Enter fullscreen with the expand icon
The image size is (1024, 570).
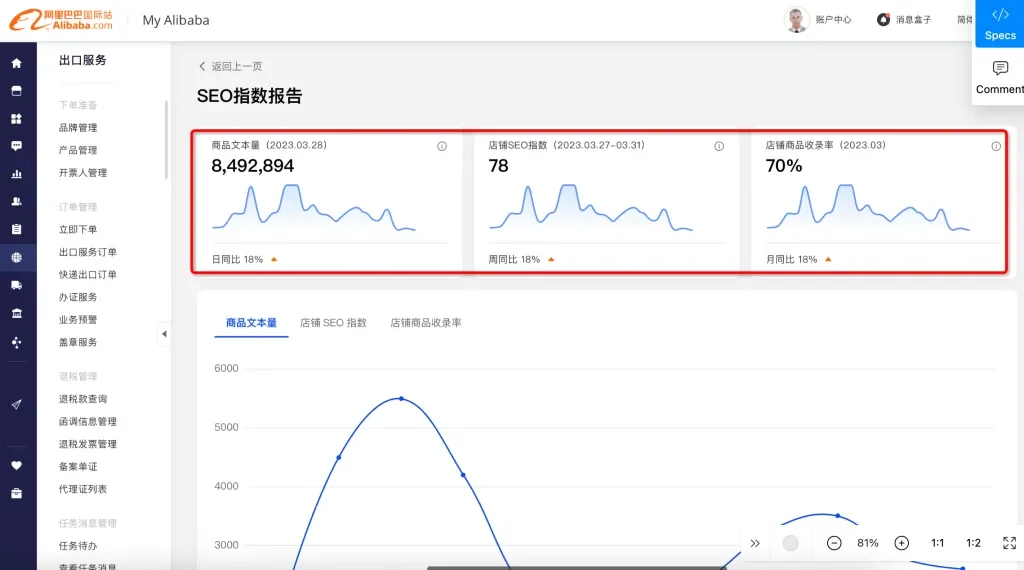[x=1009, y=543]
